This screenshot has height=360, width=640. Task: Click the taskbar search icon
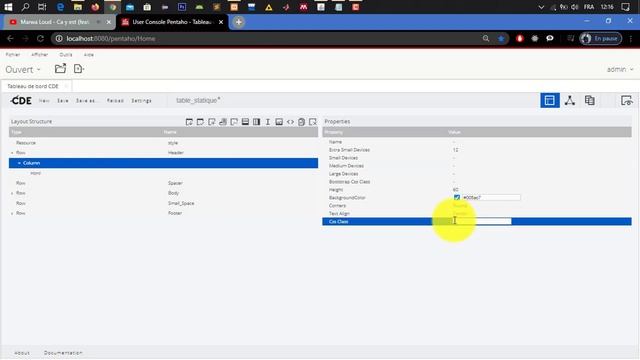click(25, 7)
